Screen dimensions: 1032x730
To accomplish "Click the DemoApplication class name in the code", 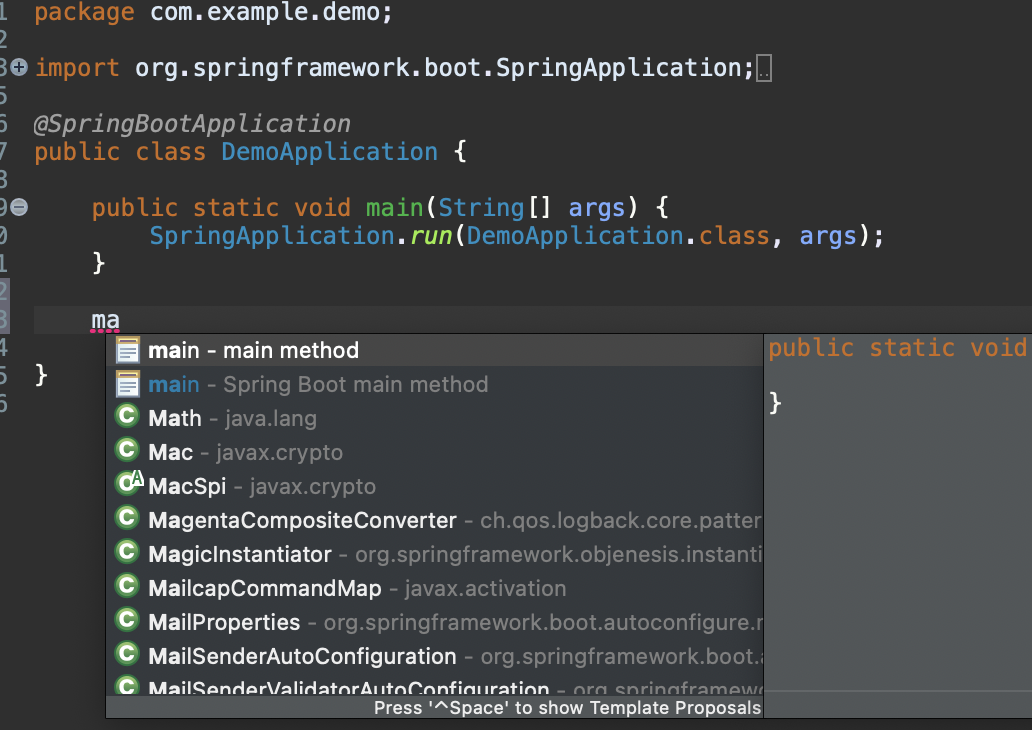I will [329, 151].
